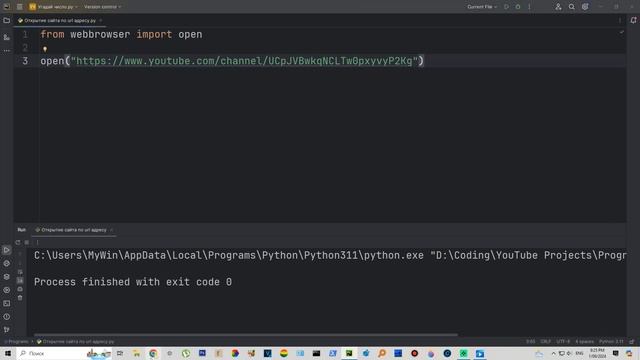
Task: Click the Programs breadcrumb in status bar
Action: coord(17,342)
